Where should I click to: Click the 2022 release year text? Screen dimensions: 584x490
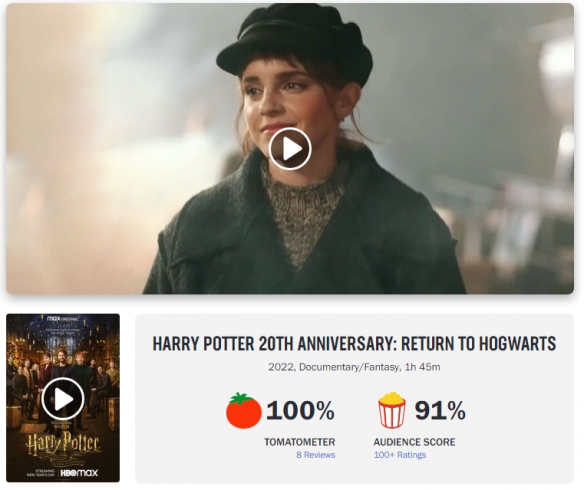282,367
